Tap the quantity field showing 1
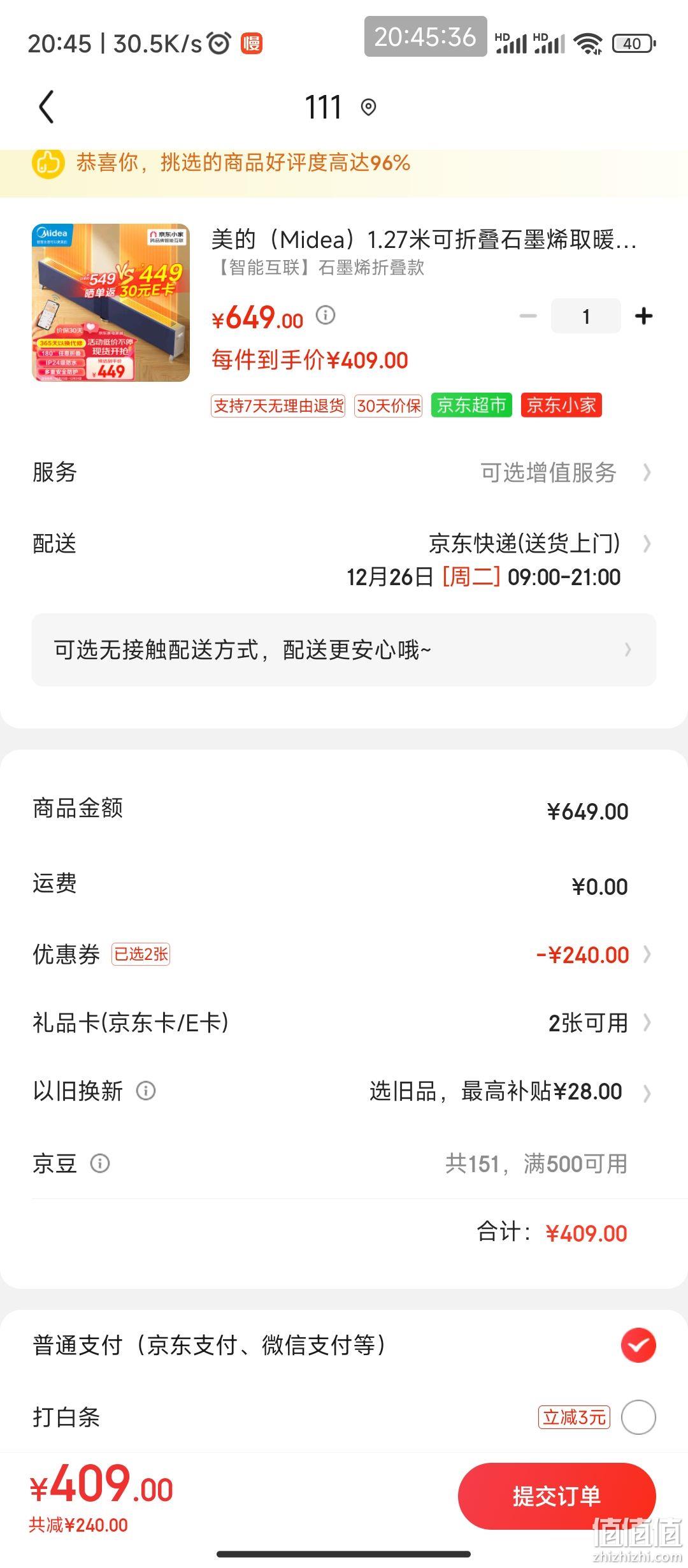688x1568 pixels. click(x=586, y=316)
